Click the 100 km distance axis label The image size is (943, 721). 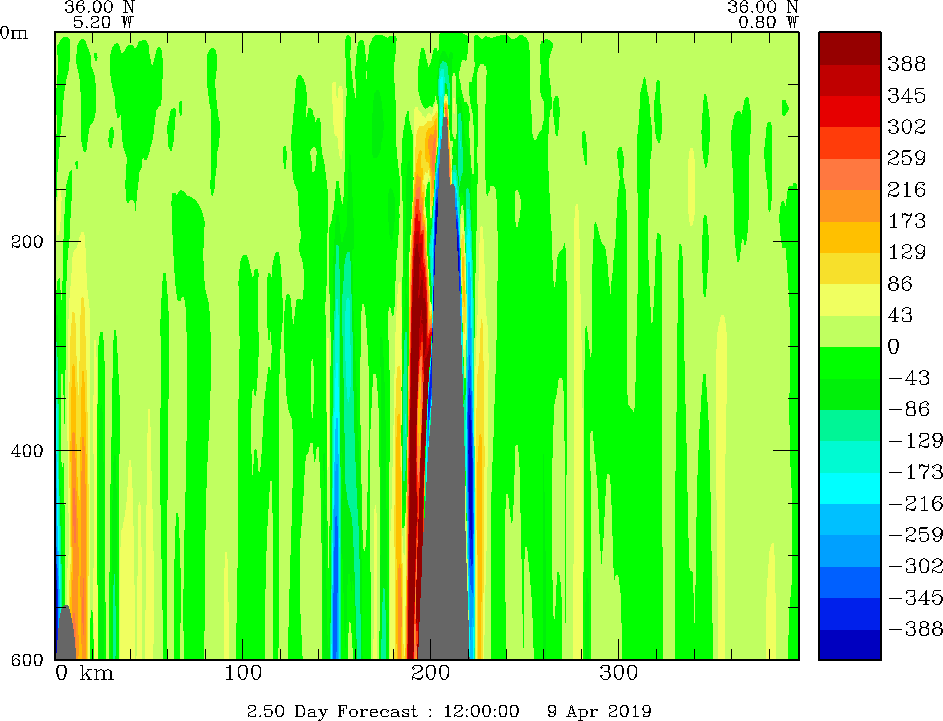(x=242, y=672)
